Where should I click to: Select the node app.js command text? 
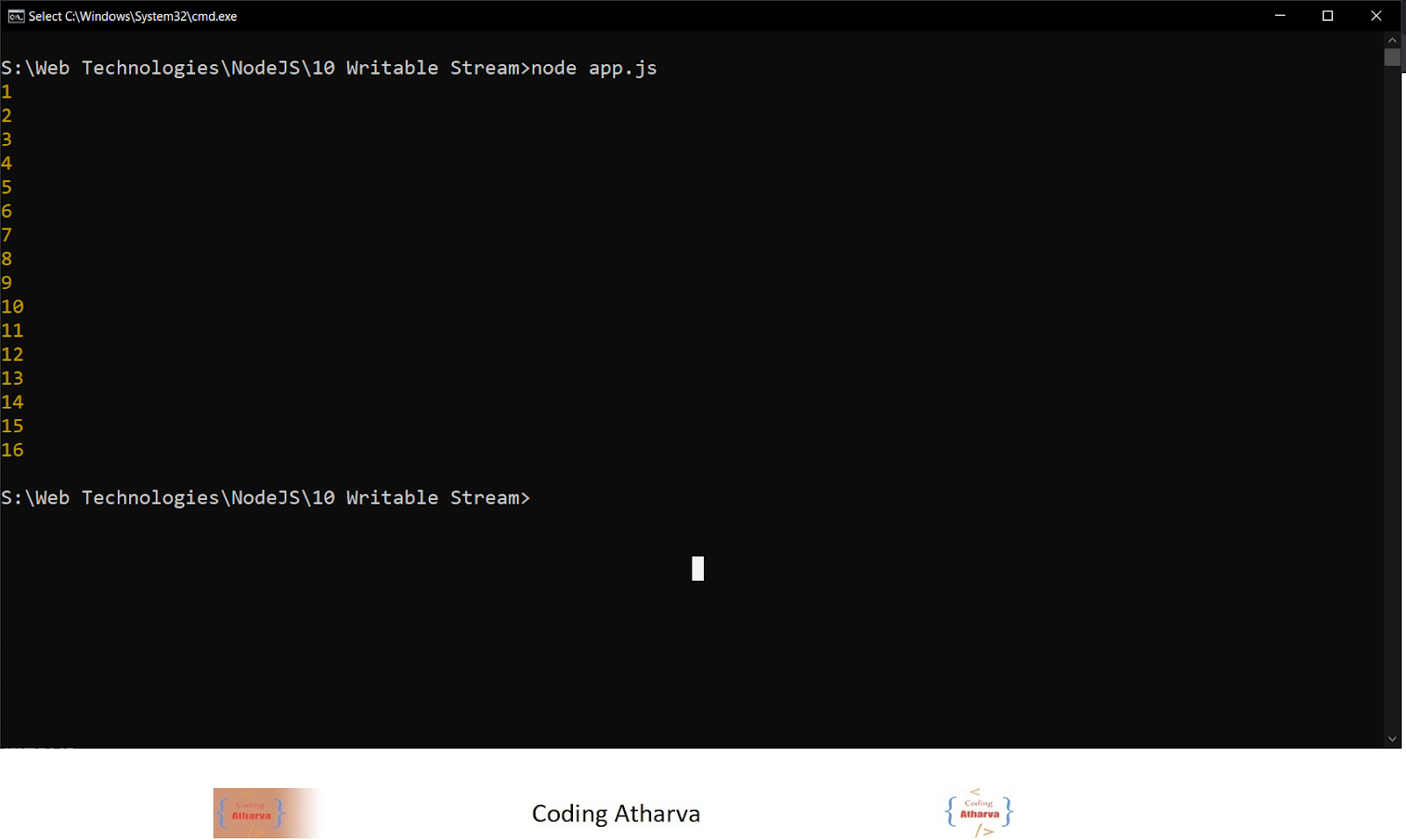coord(595,67)
